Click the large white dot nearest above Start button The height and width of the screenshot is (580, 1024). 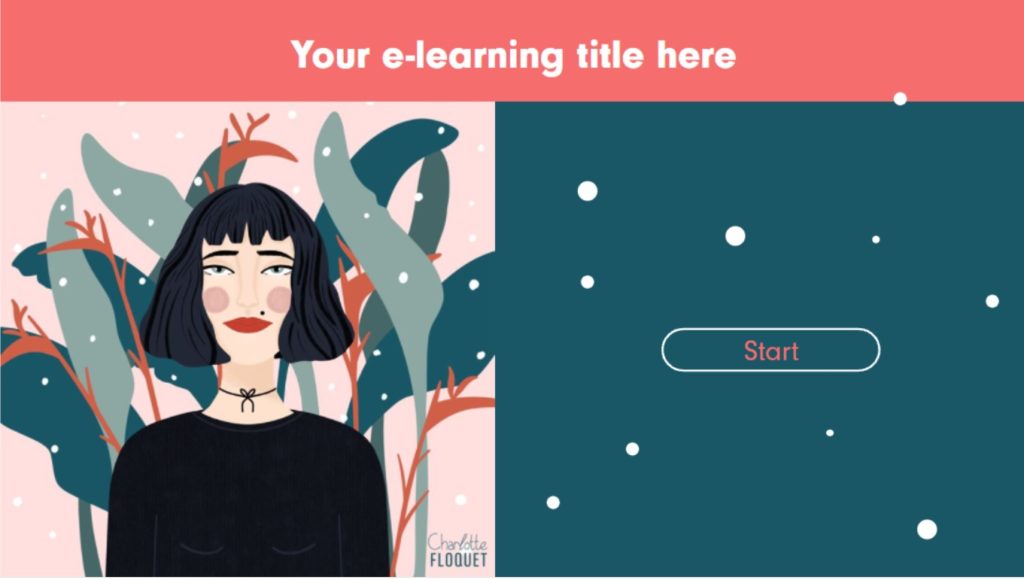click(735, 236)
